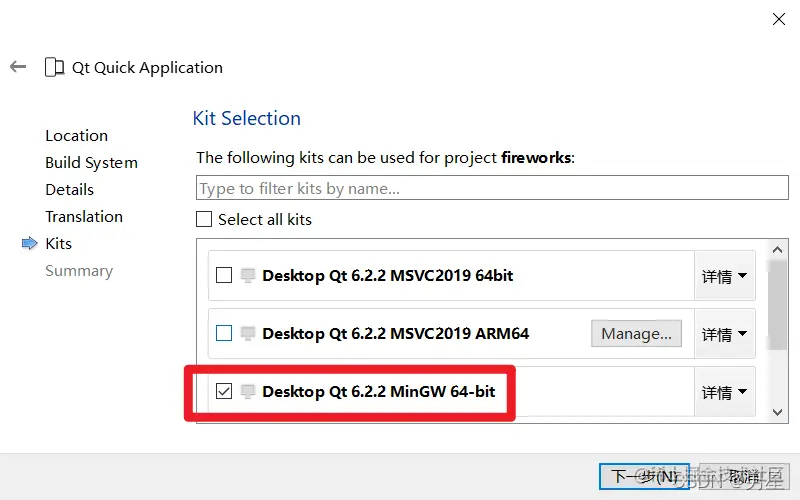Focus the filter kits by name field
The image size is (800, 500).
coord(492,188)
